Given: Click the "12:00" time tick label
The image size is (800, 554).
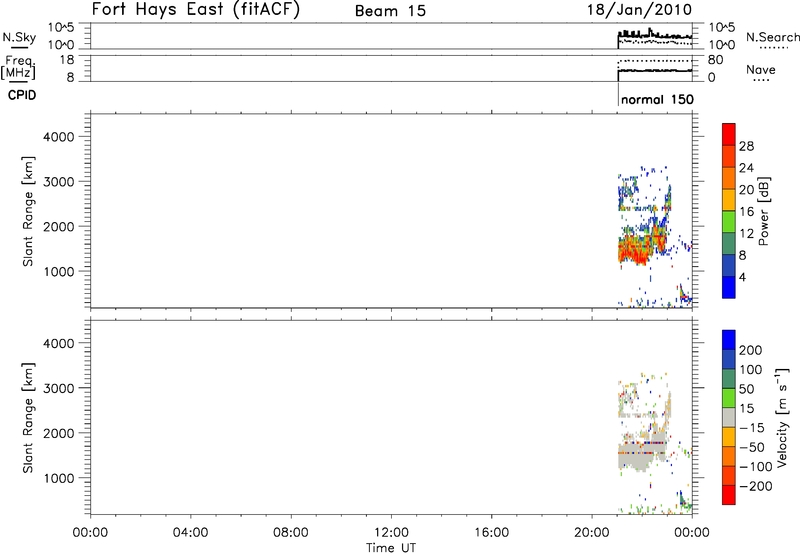Looking at the screenshot, I should (391, 533).
